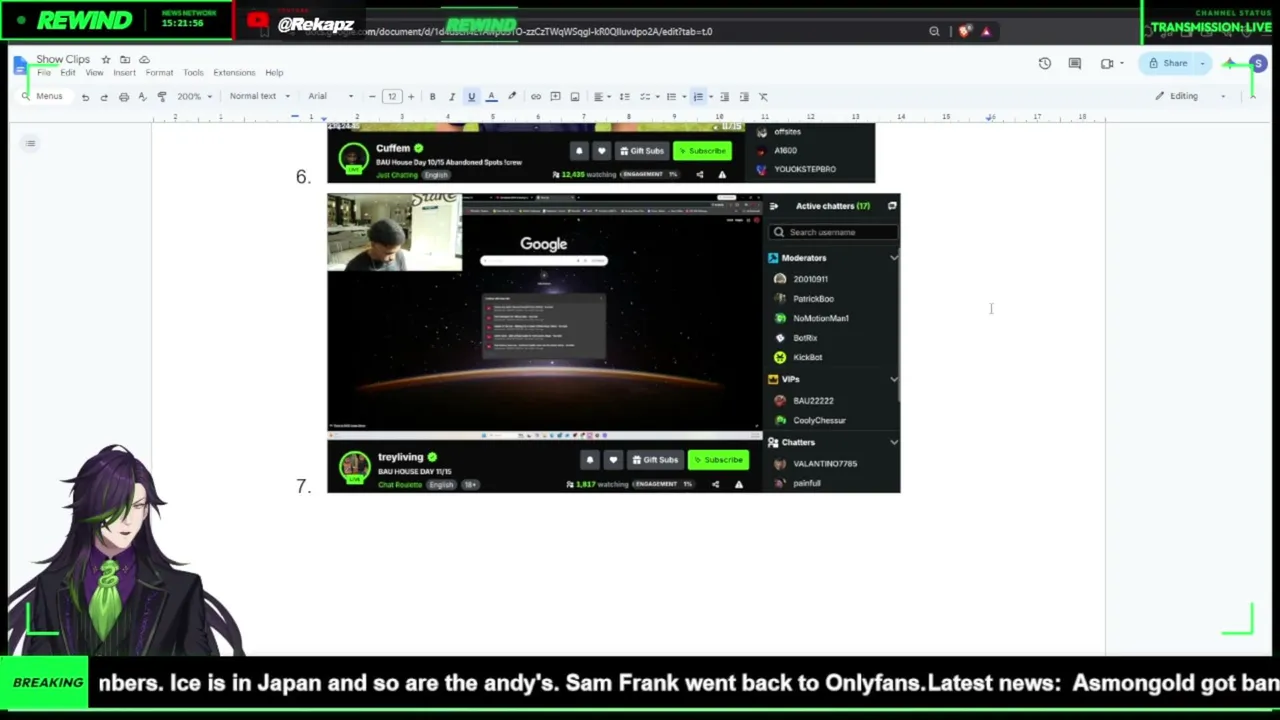Viewport: 1280px width, 720px height.
Task: Show the document outline panel
Action: pyautogui.click(x=31, y=144)
